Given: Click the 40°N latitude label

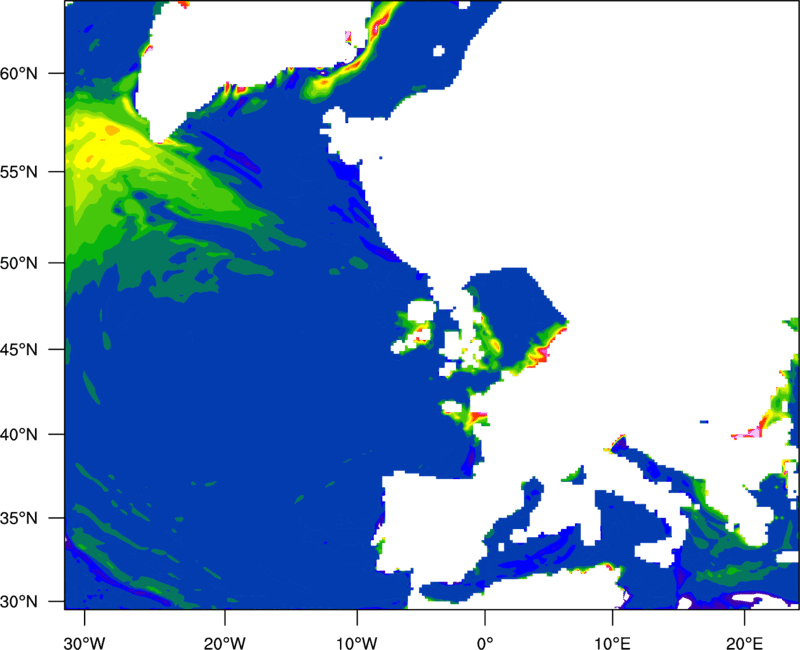Looking at the screenshot, I should tap(19, 434).
